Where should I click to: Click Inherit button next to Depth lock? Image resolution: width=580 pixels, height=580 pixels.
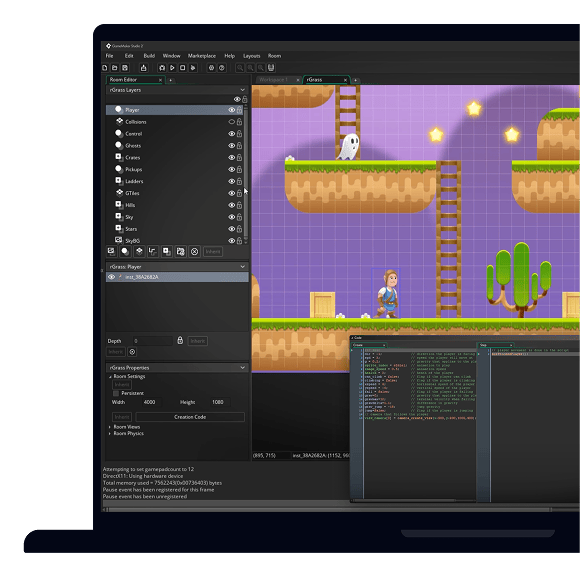(198, 341)
